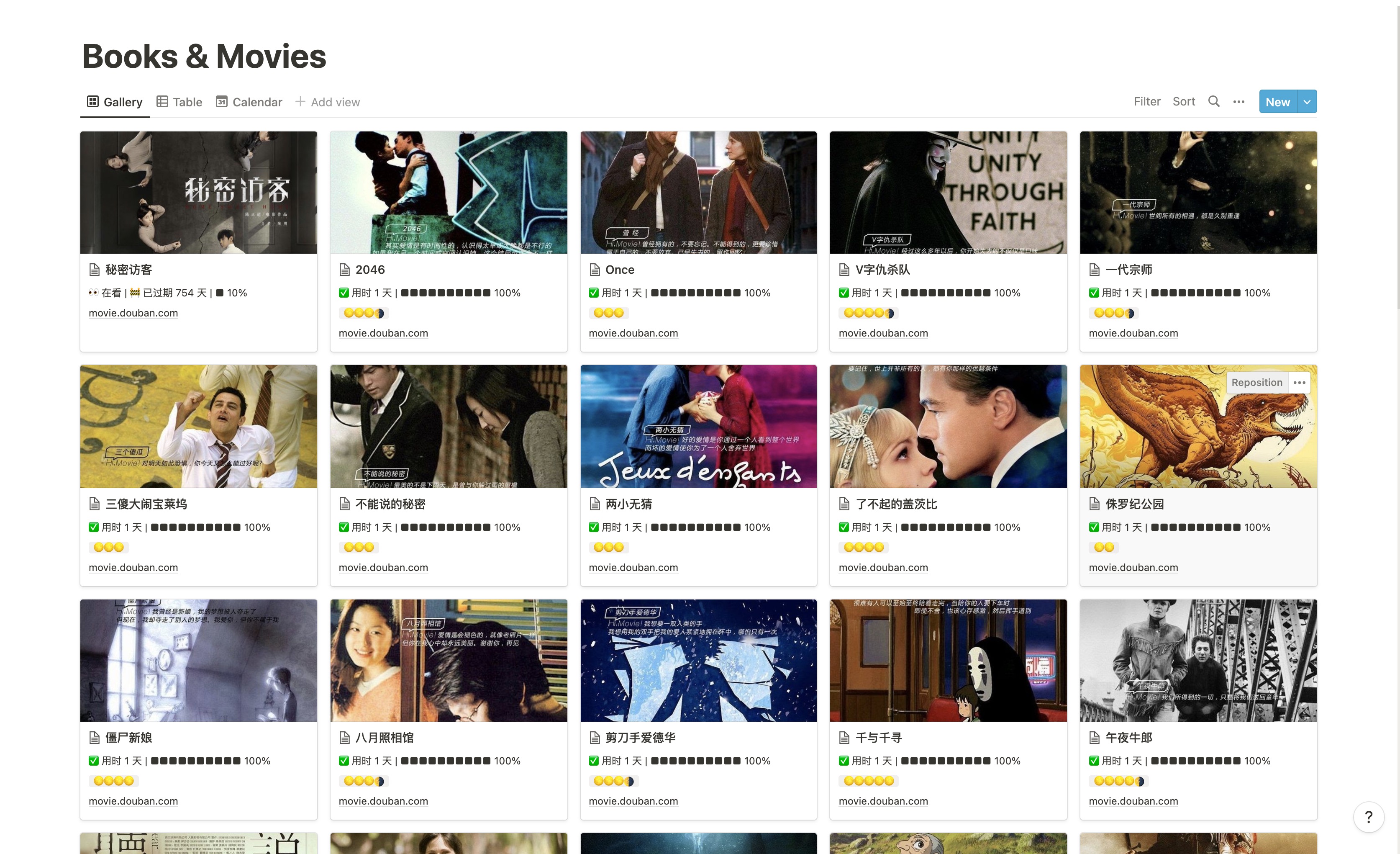Click the blue New button
The width and height of the screenshot is (1400, 854).
point(1278,102)
